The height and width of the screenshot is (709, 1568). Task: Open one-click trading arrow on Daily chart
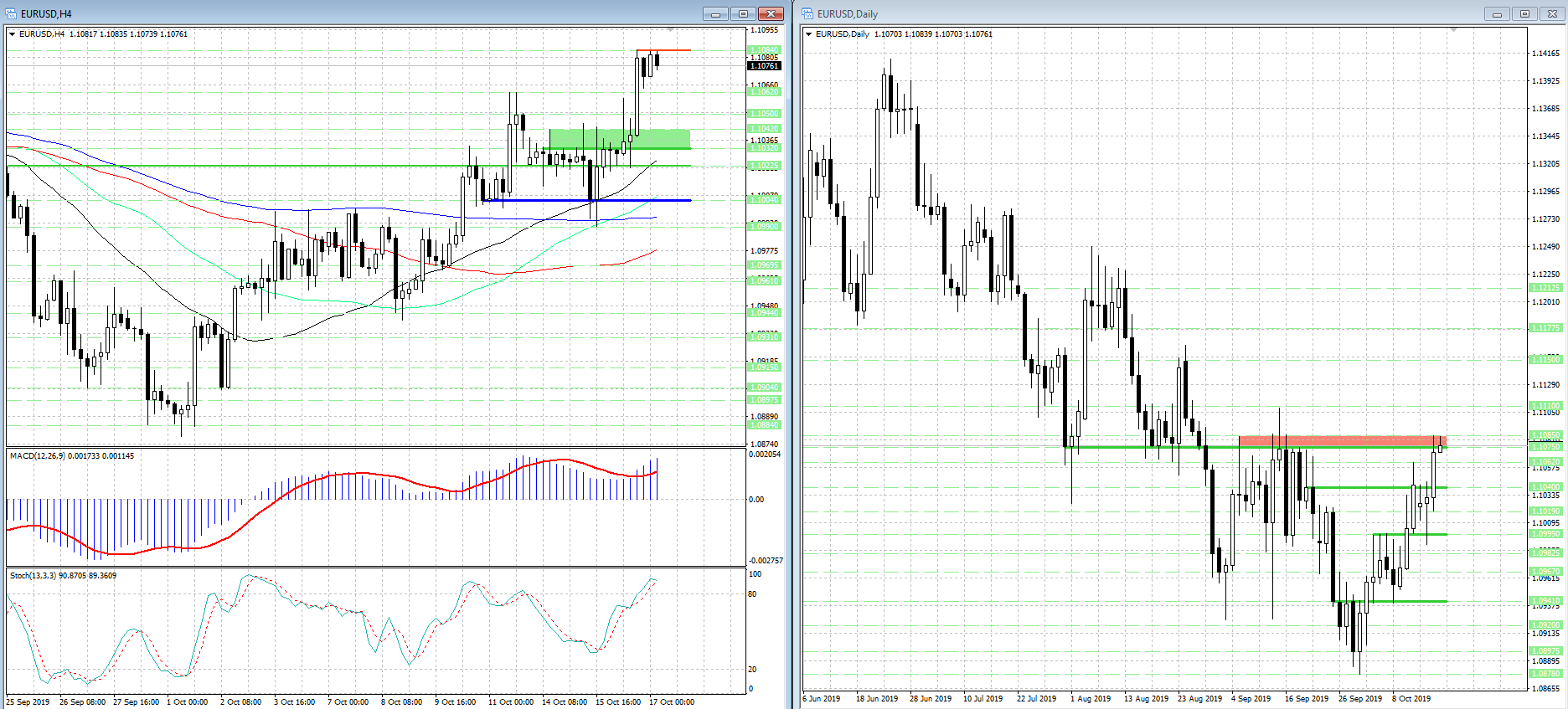click(808, 34)
